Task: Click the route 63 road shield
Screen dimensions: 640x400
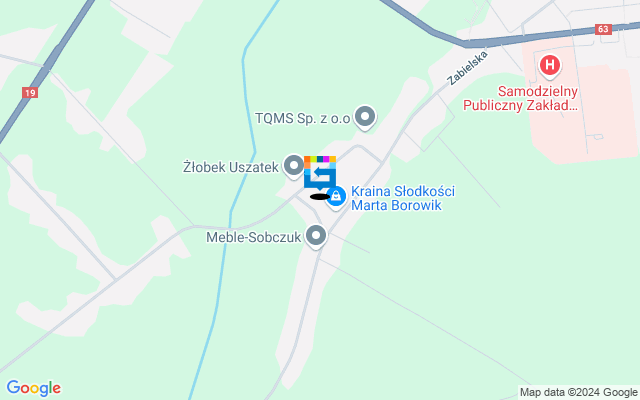Action: [x=603, y=29]
